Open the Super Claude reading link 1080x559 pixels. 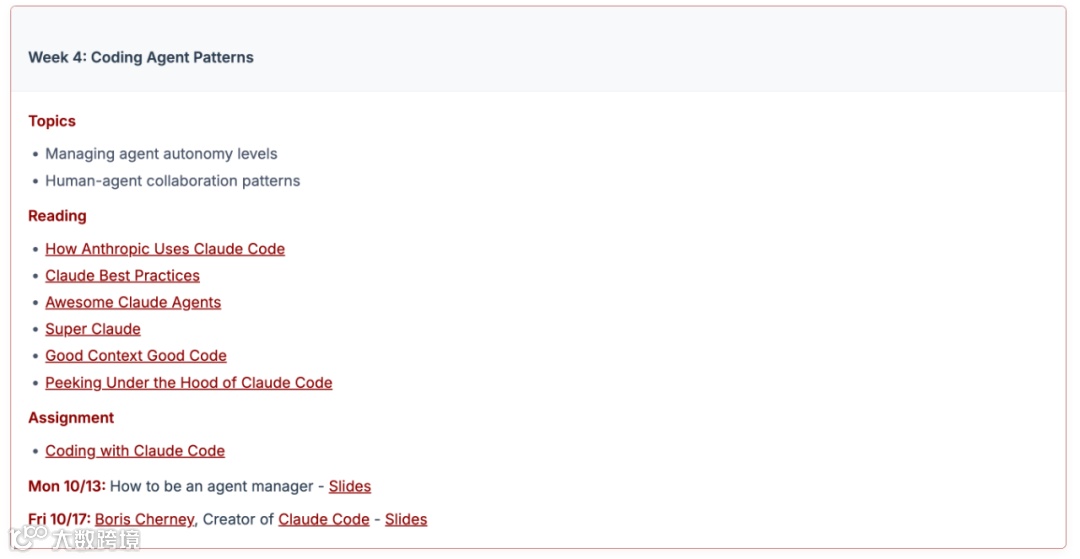coord(93,329)
